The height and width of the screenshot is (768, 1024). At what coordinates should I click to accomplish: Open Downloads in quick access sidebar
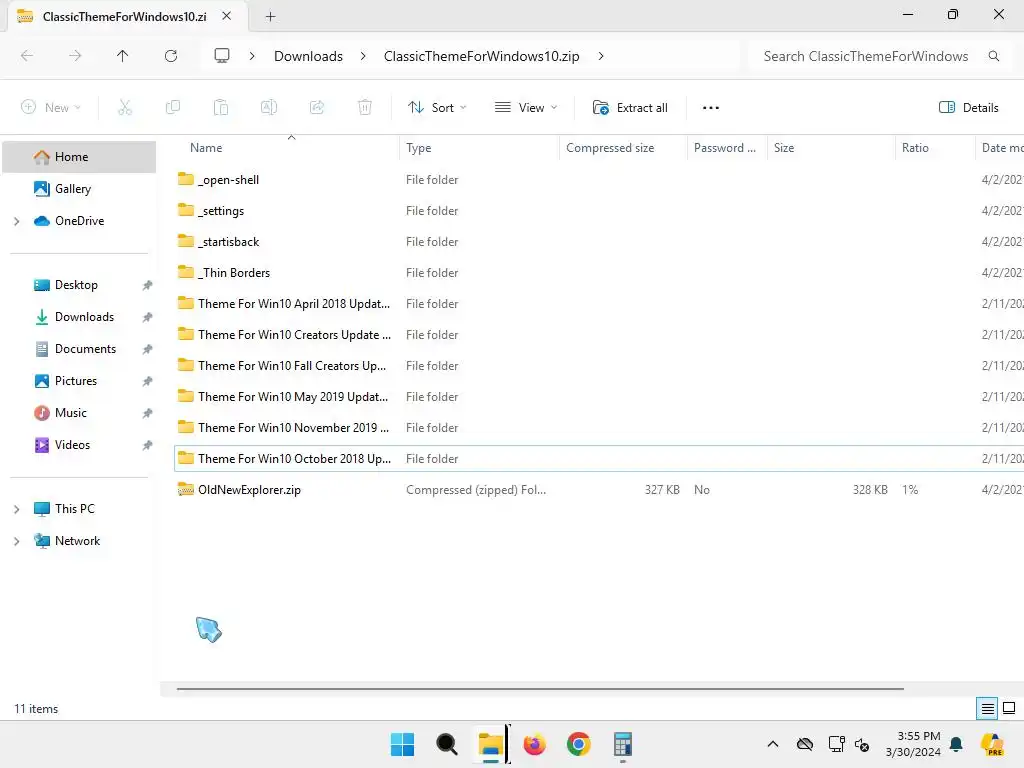coord(79,317)
